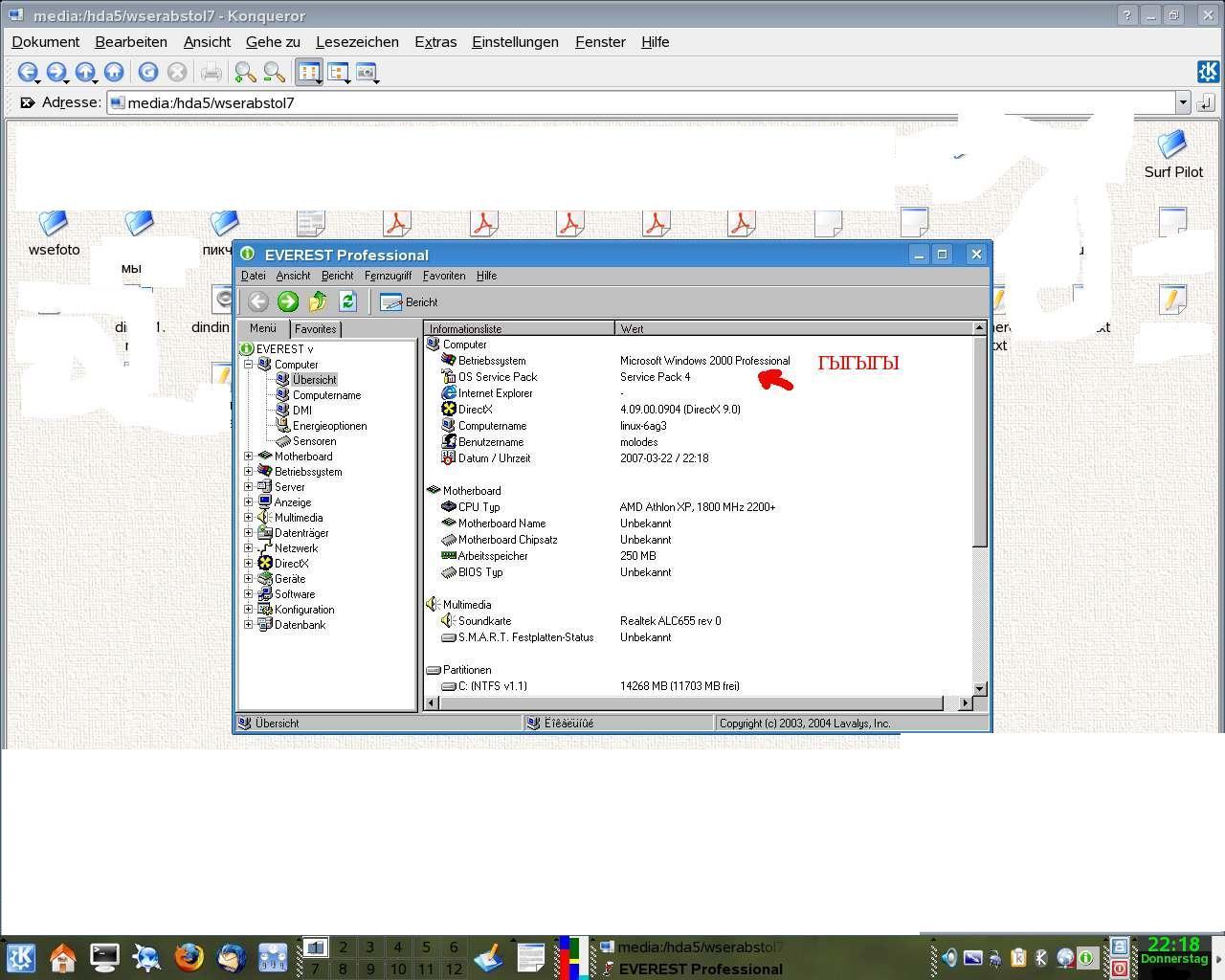The height and width of the screenshot is (980, 1225).
Task: Expand the Betriebssystem tree node
Action: click(x=249, y=472)
